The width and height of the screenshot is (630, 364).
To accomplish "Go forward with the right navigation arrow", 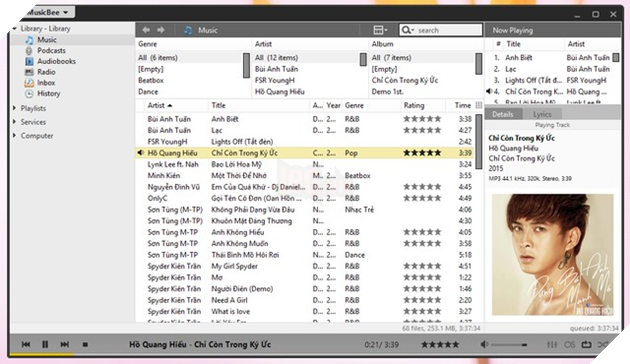I will click(161, 30).
